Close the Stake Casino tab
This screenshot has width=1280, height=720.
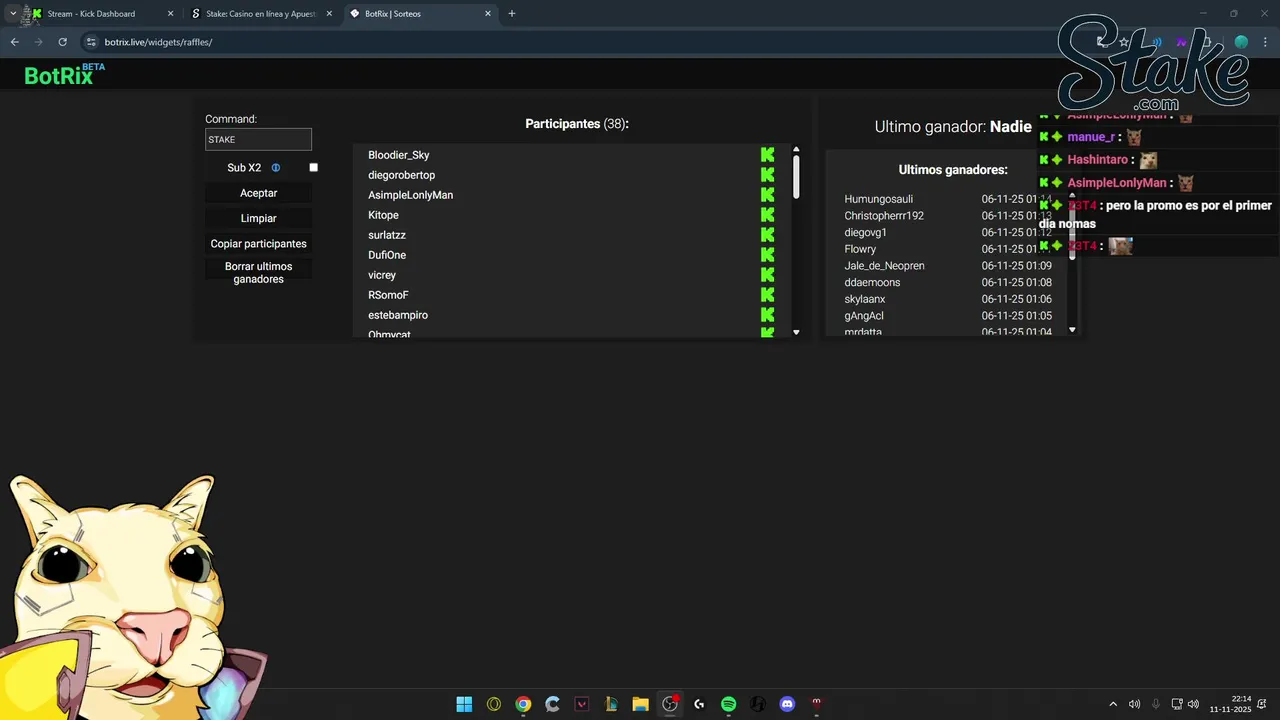pyautogui.click(x=329, y=14)
